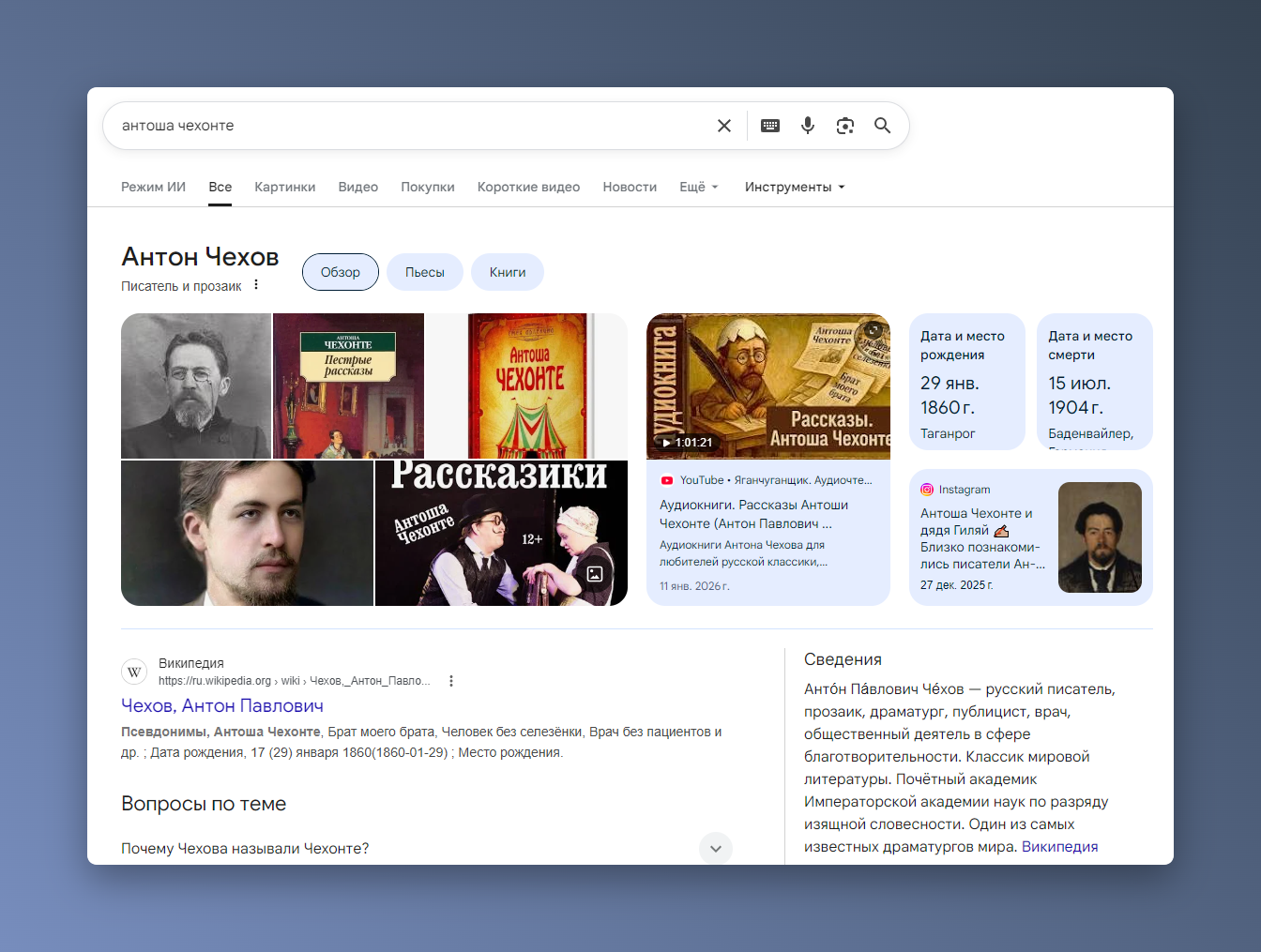Open the Рассказики 12+ poster image
Image resolution: width=1261 pixels, height=952 pixels.
[x=501, y=533]
